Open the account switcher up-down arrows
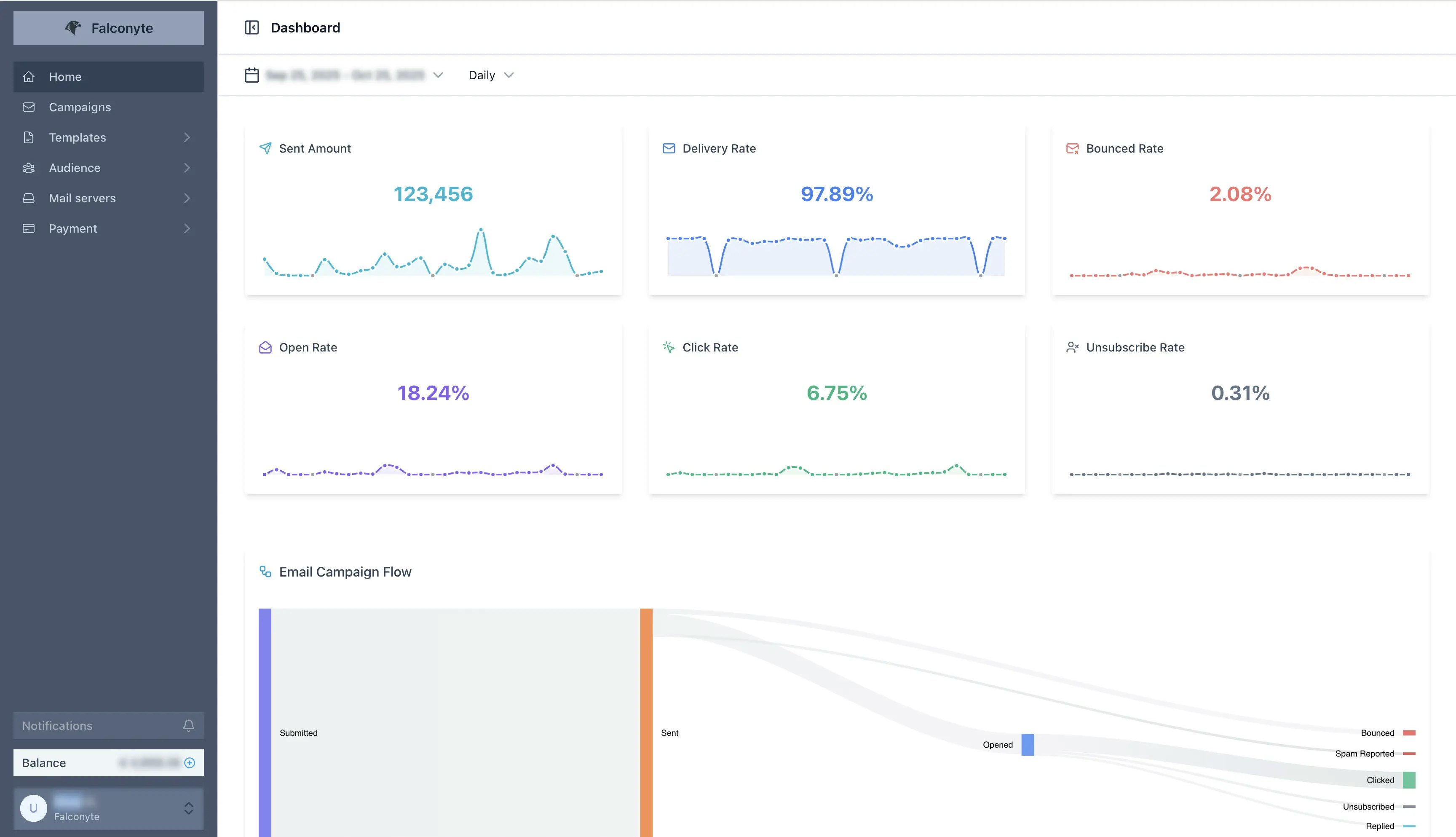Screen dimensions: 1456x837 tap(188, 808)
